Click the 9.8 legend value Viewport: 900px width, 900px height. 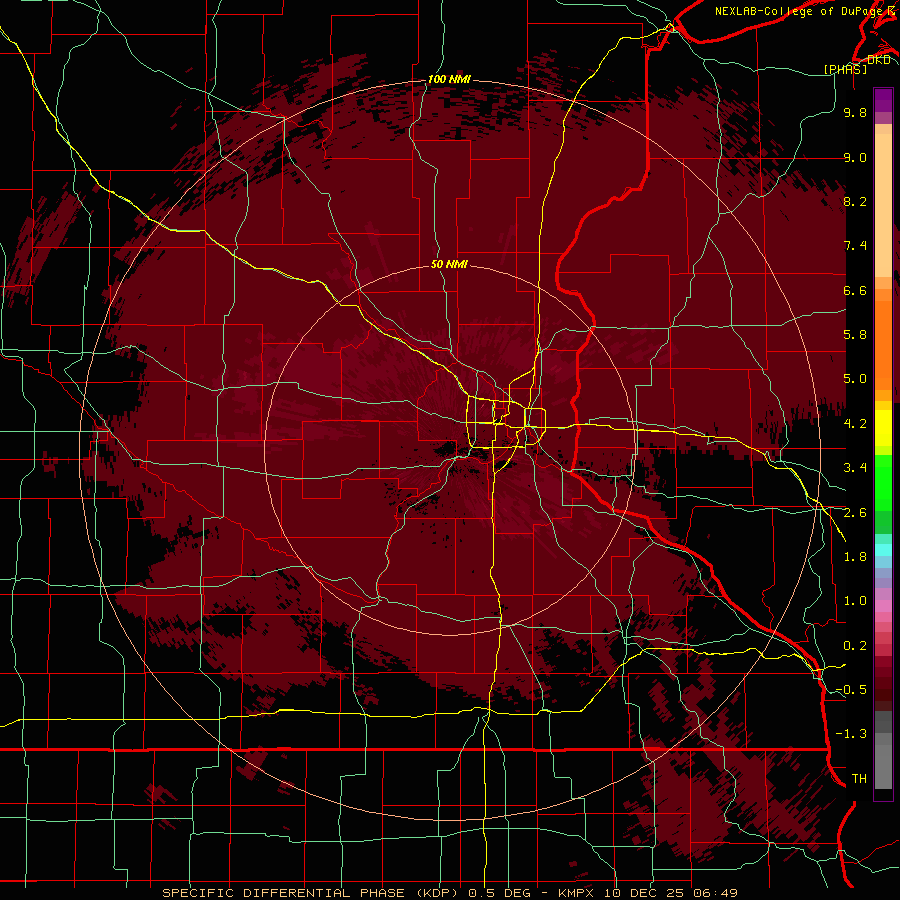tap(855, 112)
